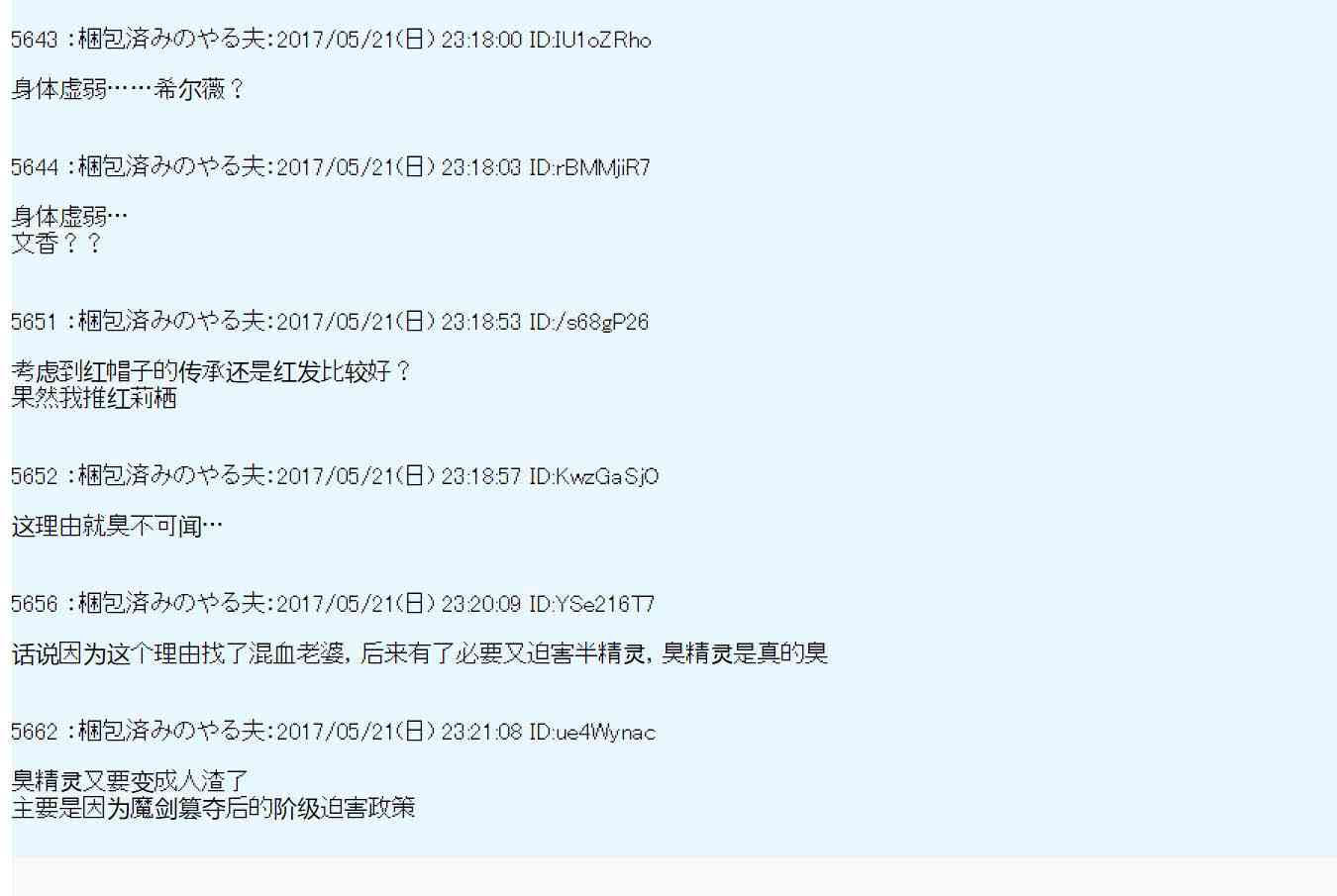Click the text 这理由就臭不可闻…
The image size is (1337, 896).
[x=117, y=526]
